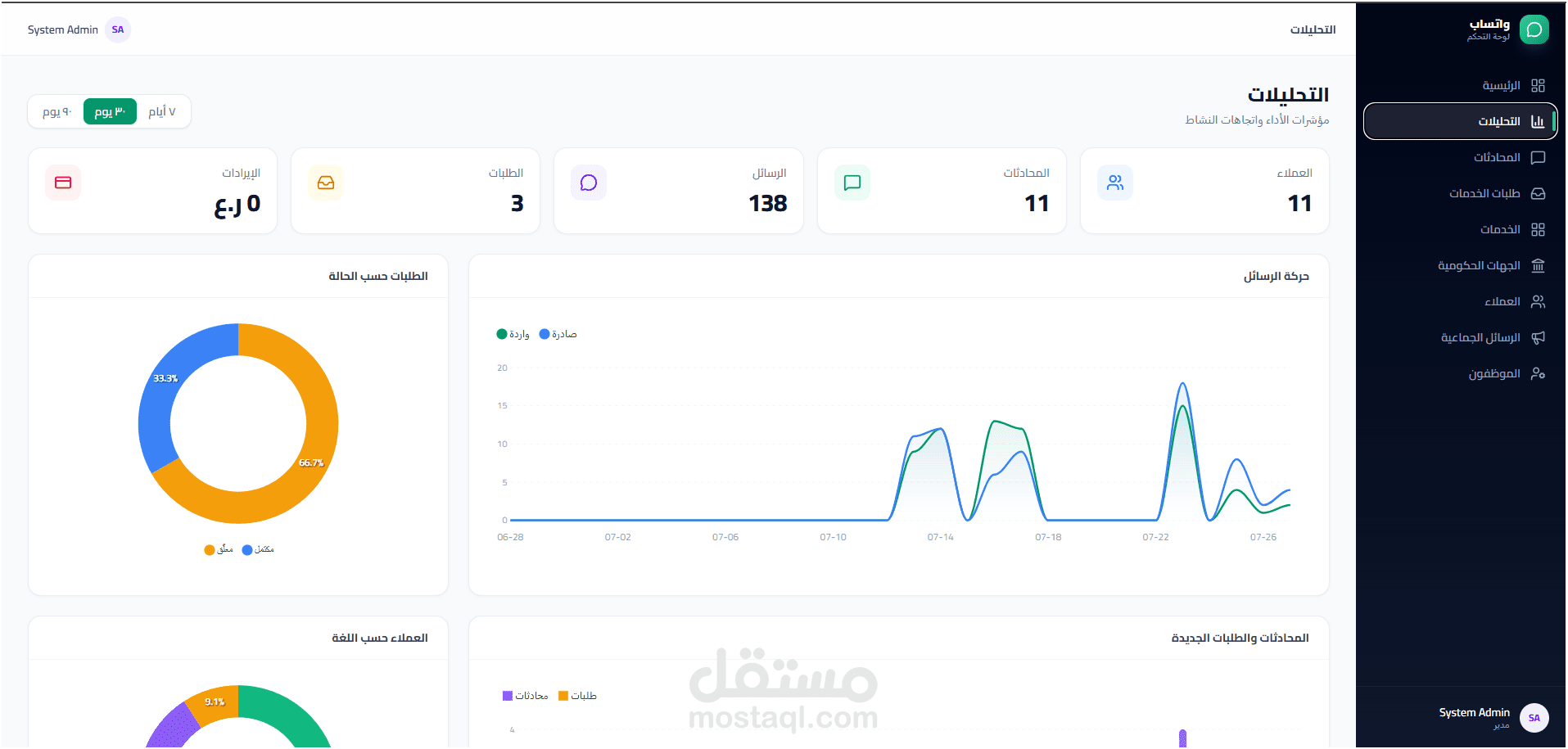Click المحادثات والطلبات الجديدة panel title
This screenshot has height=749, width=1568.
point(1240,638)
